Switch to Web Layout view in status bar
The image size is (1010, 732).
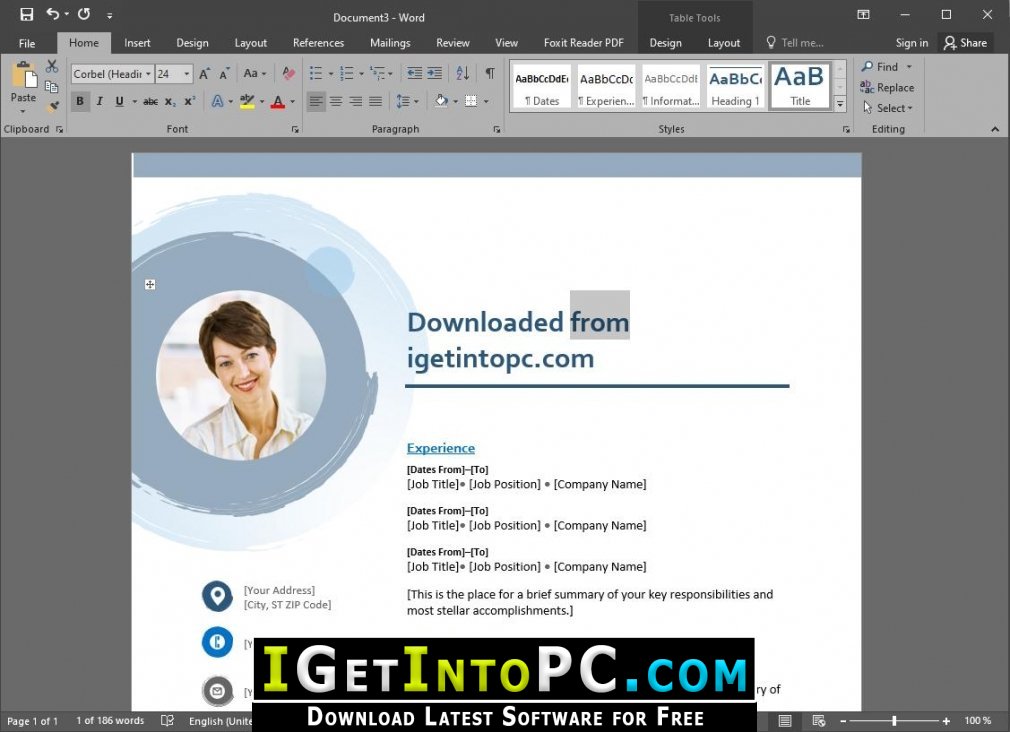pyautogui.click(x=819, y=720)
